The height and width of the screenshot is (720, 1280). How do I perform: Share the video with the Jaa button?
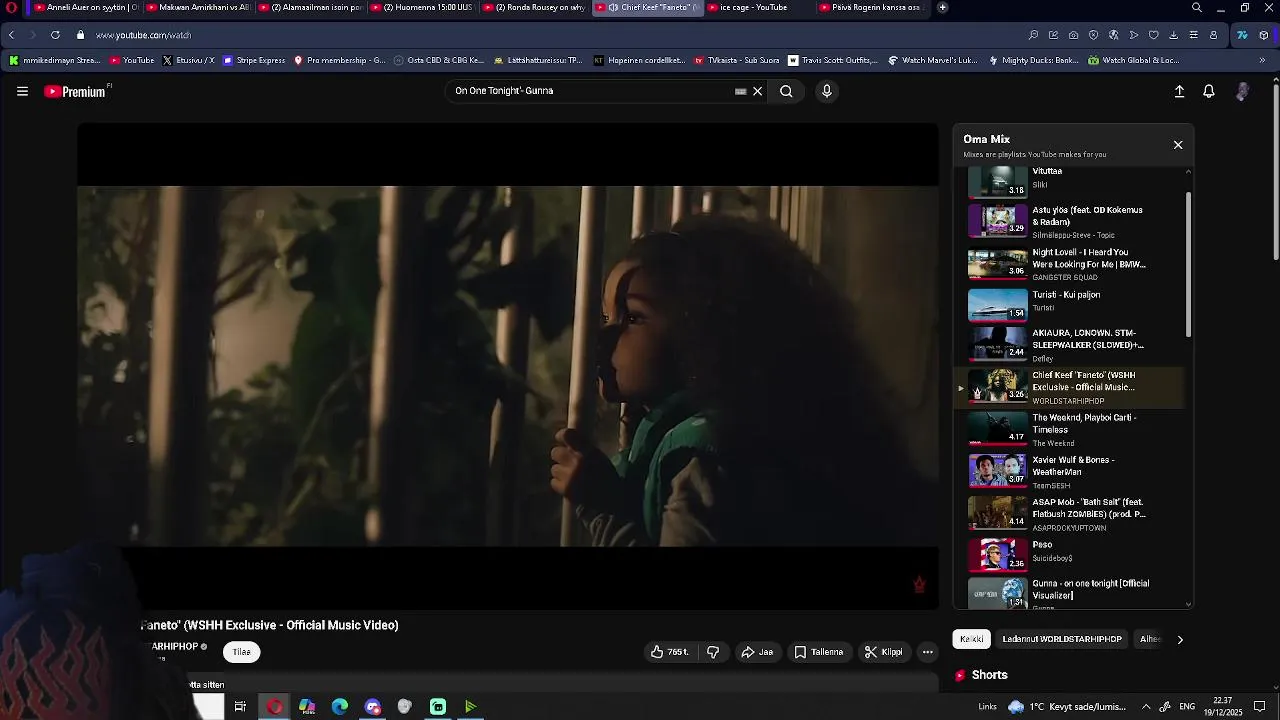pos(757,652)
